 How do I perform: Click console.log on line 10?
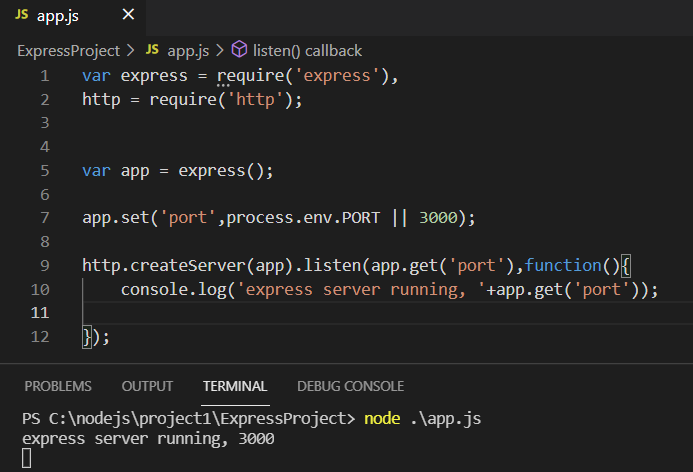click(x=174, y=290)
